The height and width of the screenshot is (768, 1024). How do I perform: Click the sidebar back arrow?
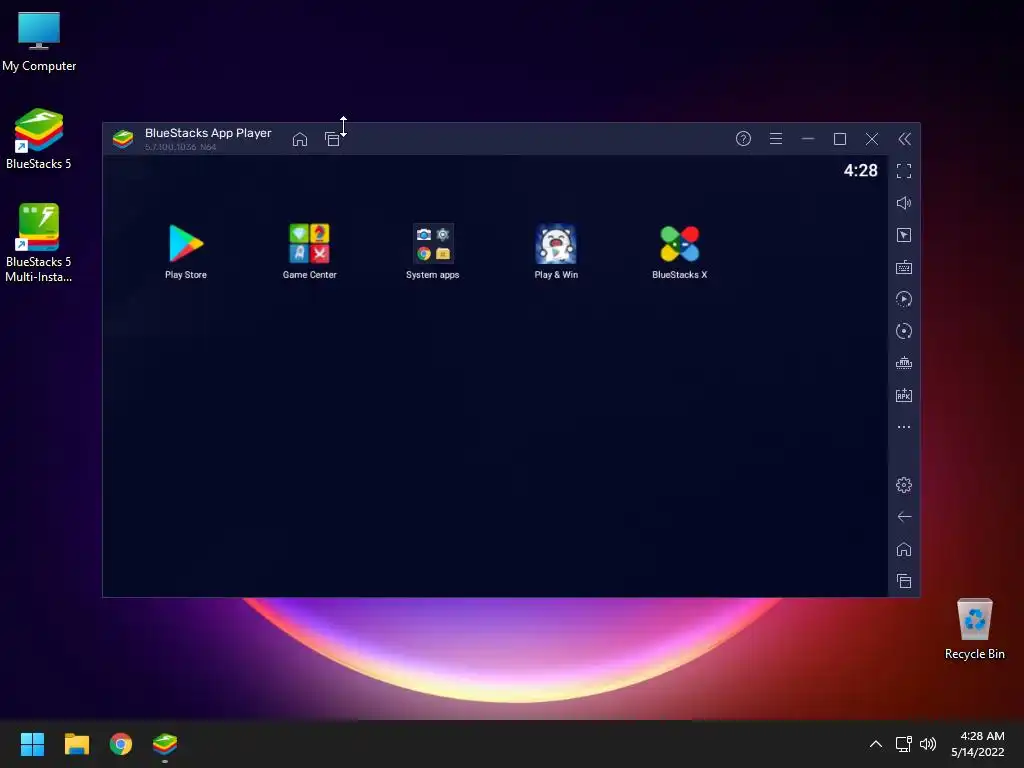pyautogui.click(x=904, y=517)
